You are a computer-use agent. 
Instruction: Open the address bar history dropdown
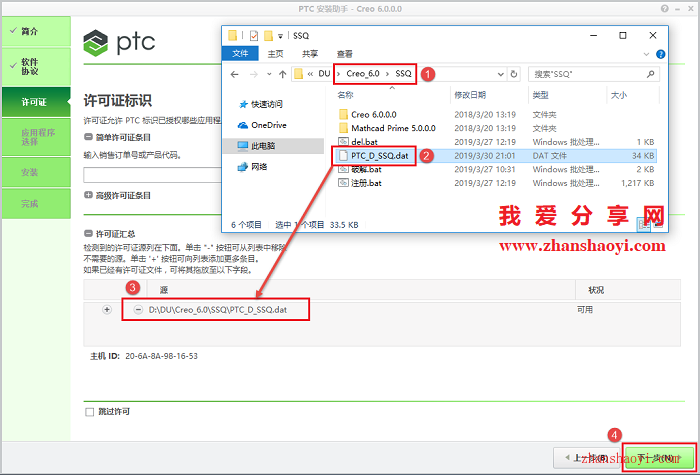(501, 75)
